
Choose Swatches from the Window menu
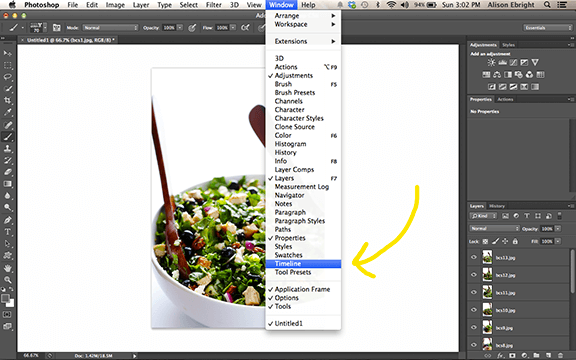click(x=303, y=255)
